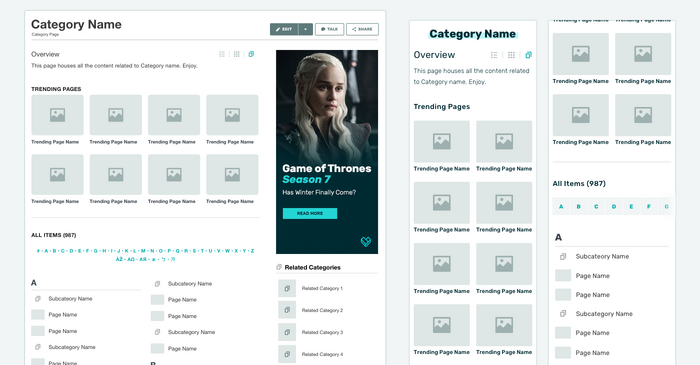This screenshot has height=365, width=700.
Task: Jump to letter M in alphabet index
Action: (x=143, y=251)
